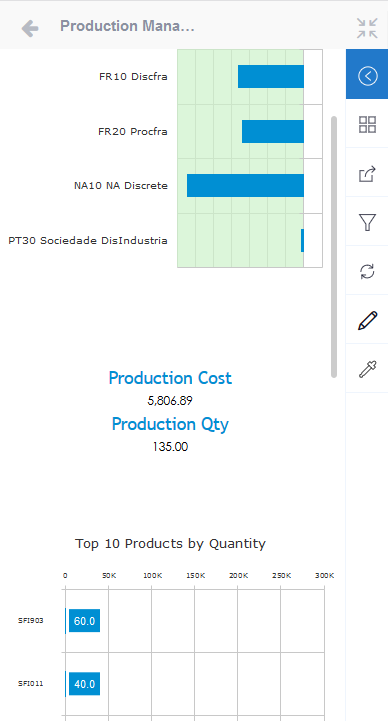Viewport: 388px width, 721px height.
Task: Select the SFI903 bar showing 60.0
Action: [83, 621]
